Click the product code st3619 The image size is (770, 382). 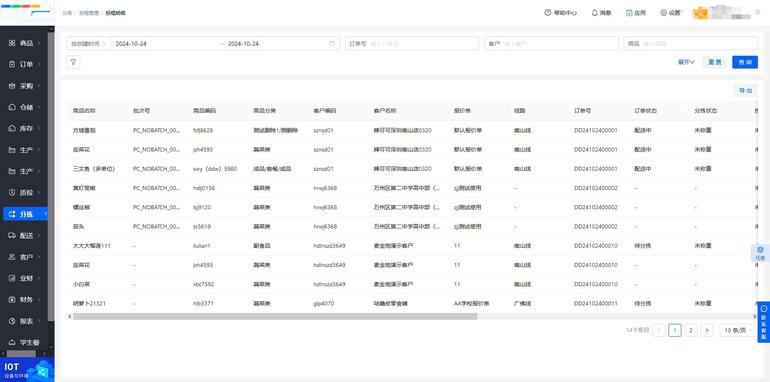click(x=202, y=226)
